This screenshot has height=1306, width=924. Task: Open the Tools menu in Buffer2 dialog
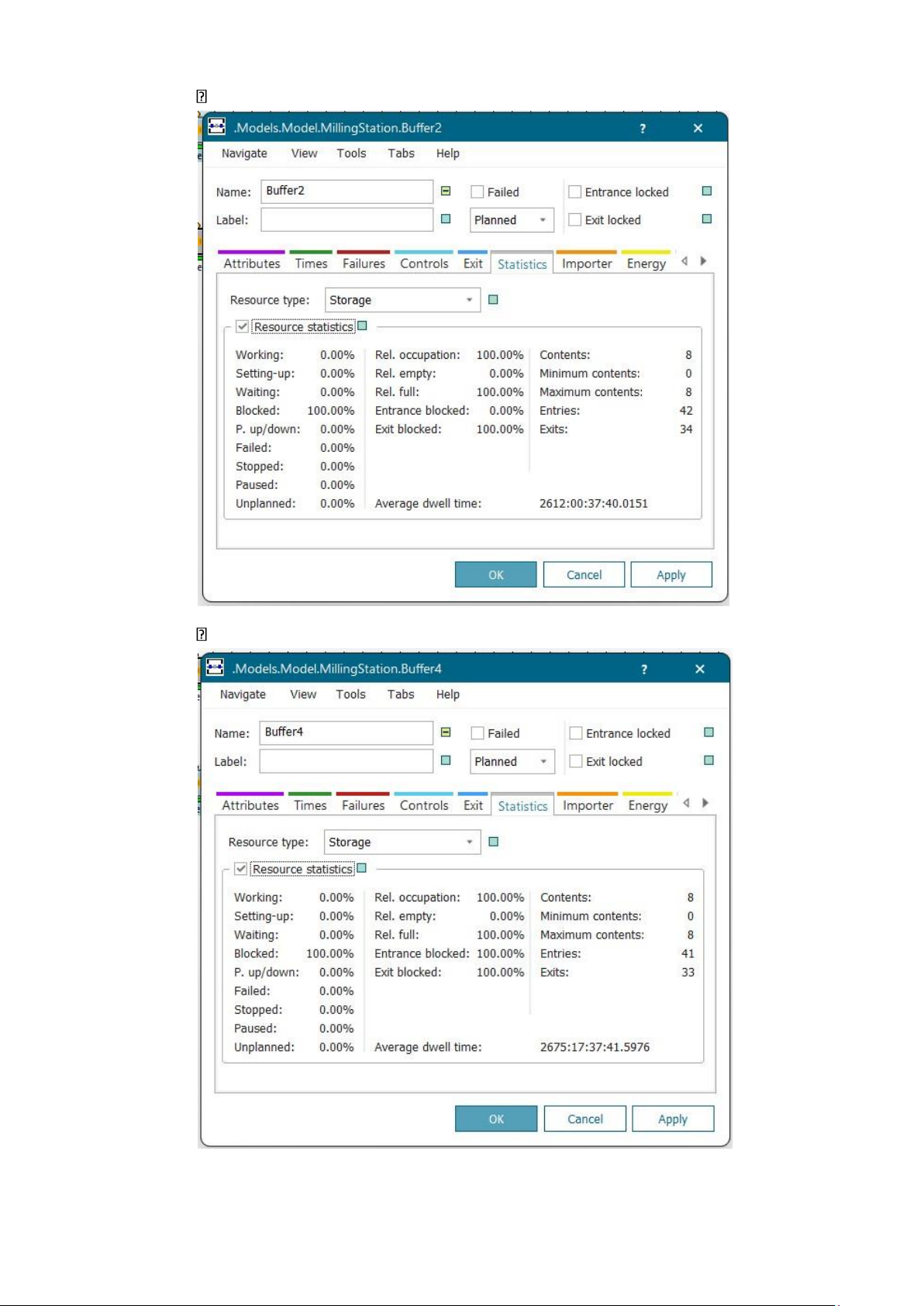click(351, 153)
